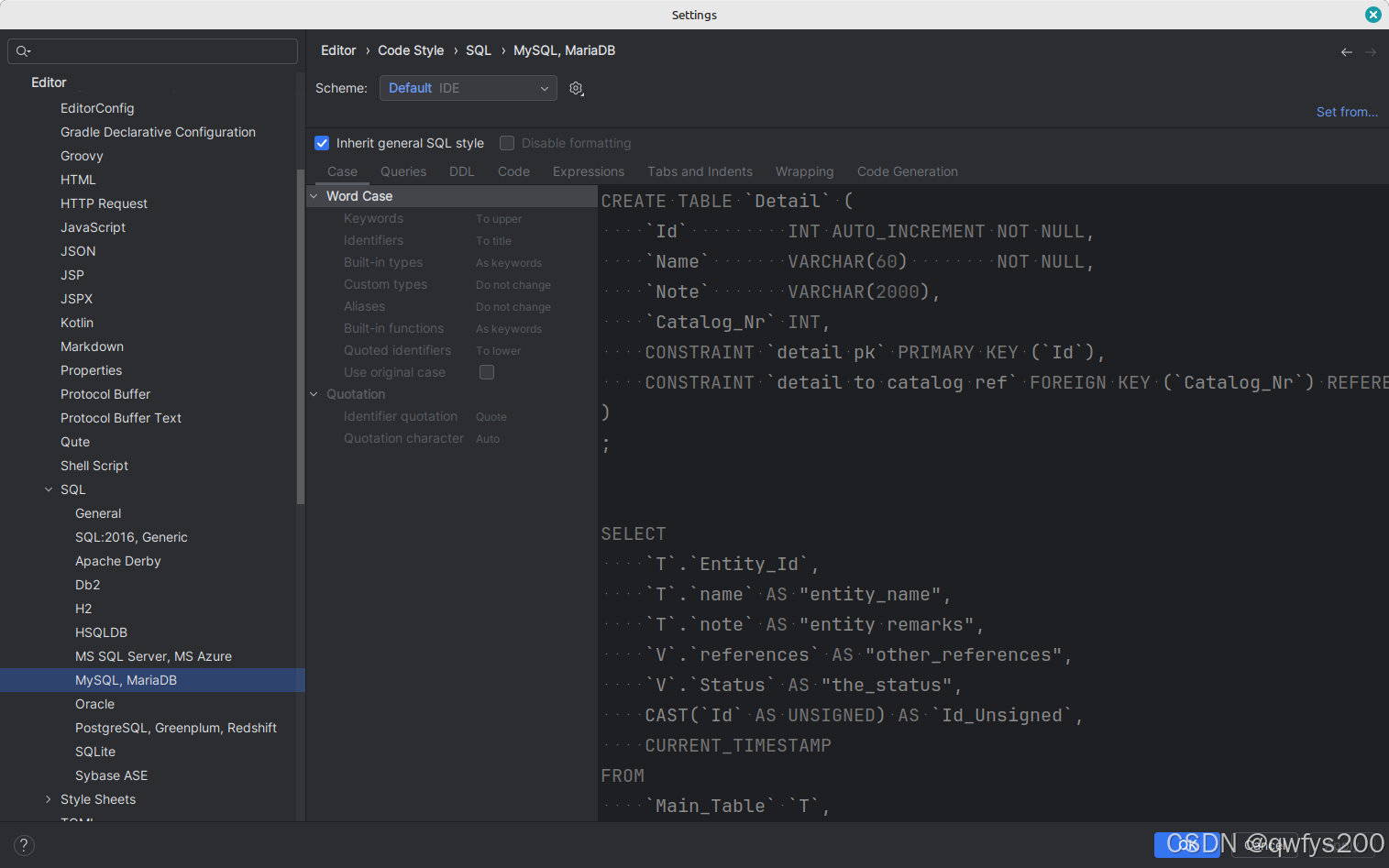This screenshot has width=1389, height=868.
Task: Select Gradle Declarative Configuration item
Action: click(158, 132)
